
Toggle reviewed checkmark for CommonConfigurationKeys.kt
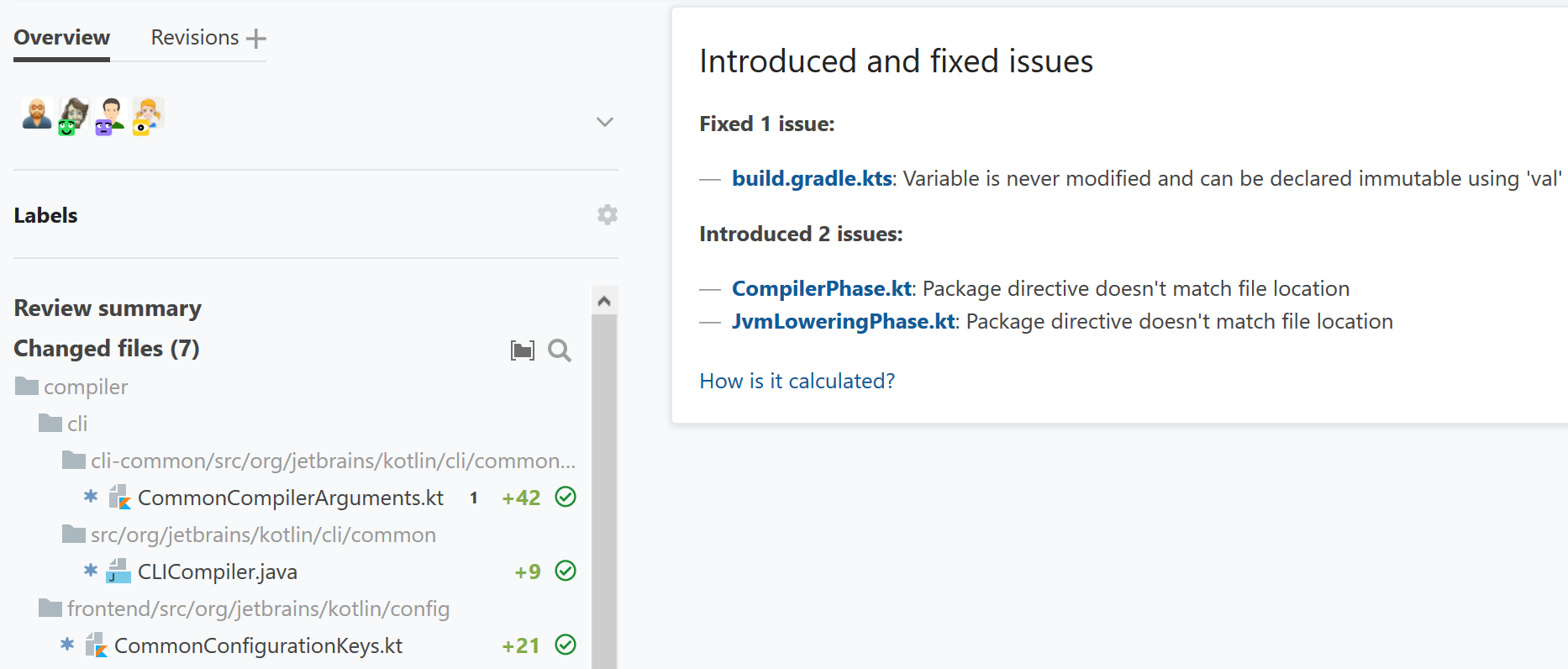(x=566, y=645)
